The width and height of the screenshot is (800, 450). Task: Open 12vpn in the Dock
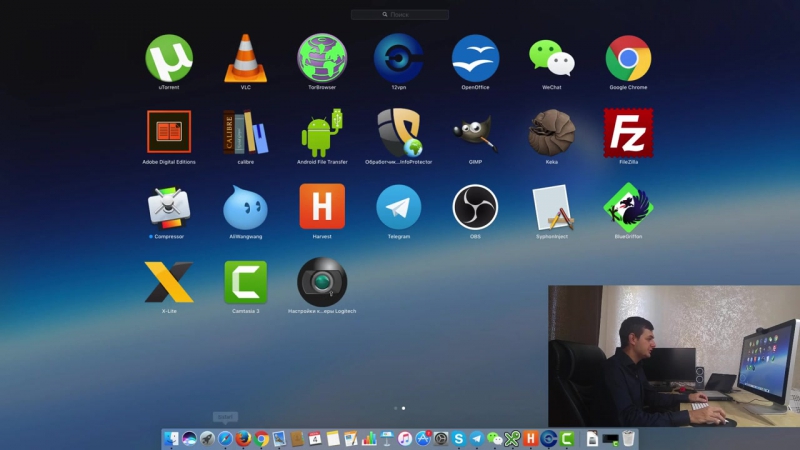[548, 439]
